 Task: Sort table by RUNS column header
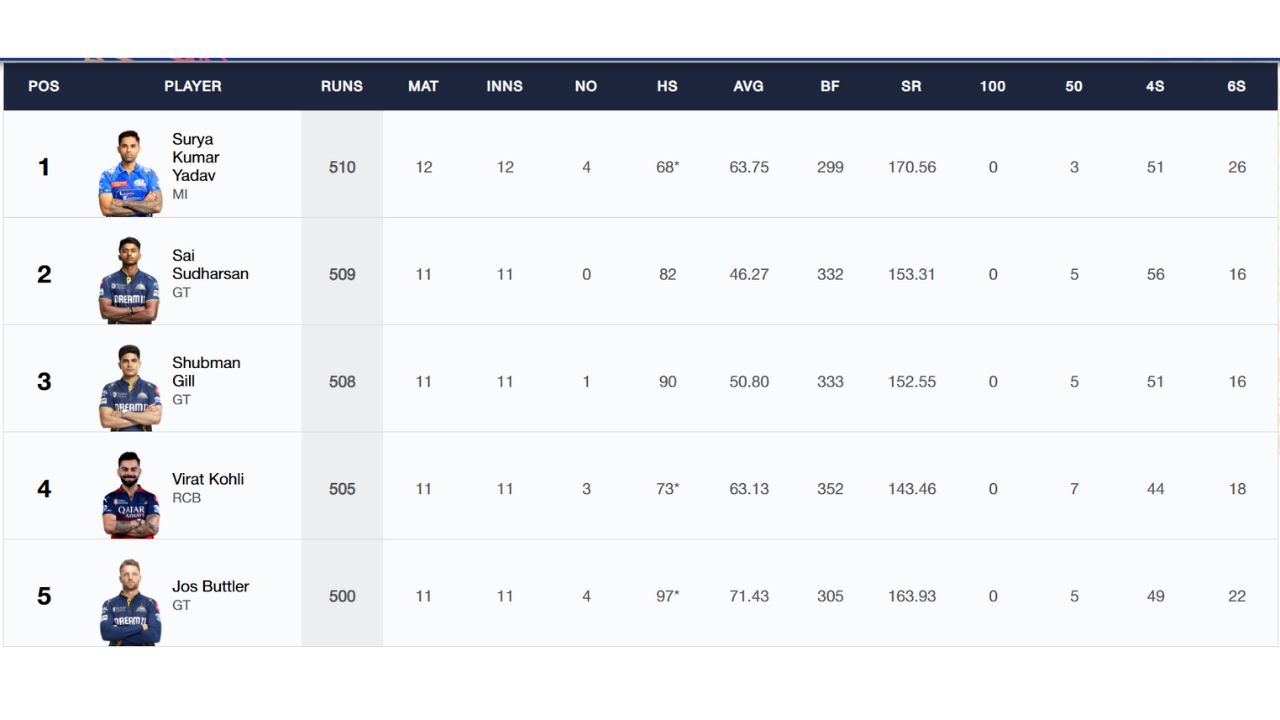click(342, 86)
